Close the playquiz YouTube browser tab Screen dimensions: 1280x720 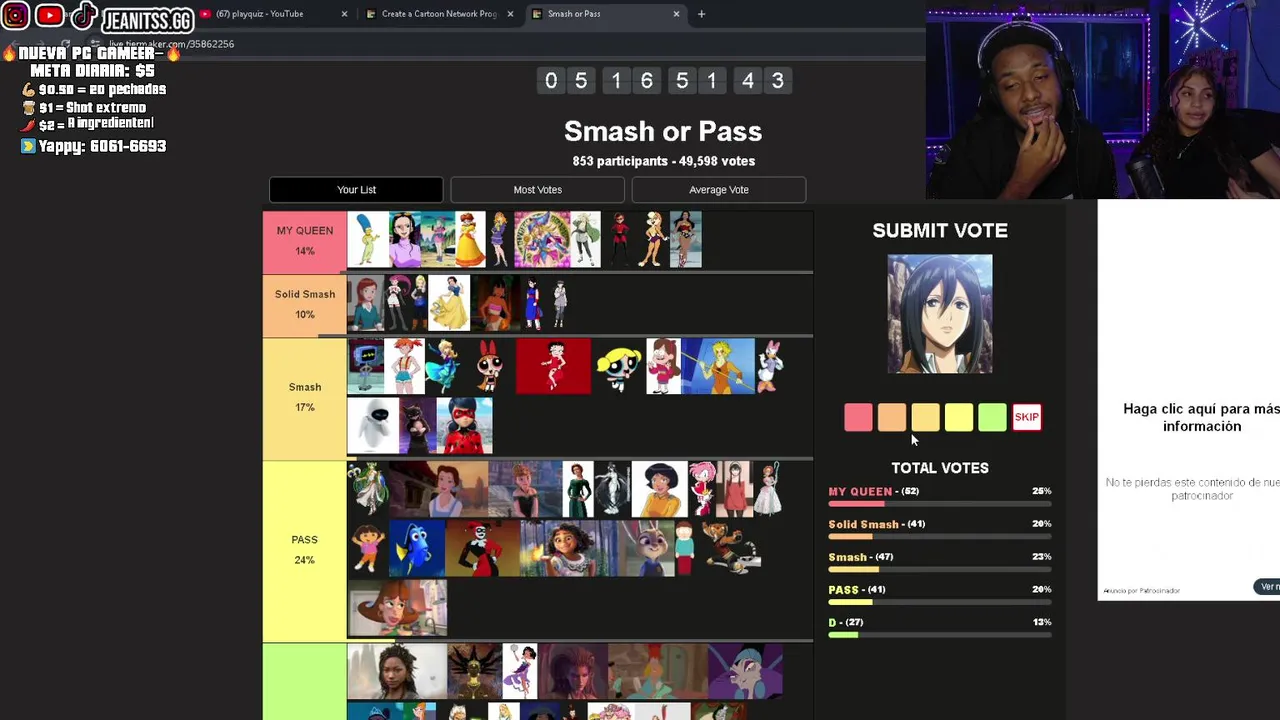point(344,14)
